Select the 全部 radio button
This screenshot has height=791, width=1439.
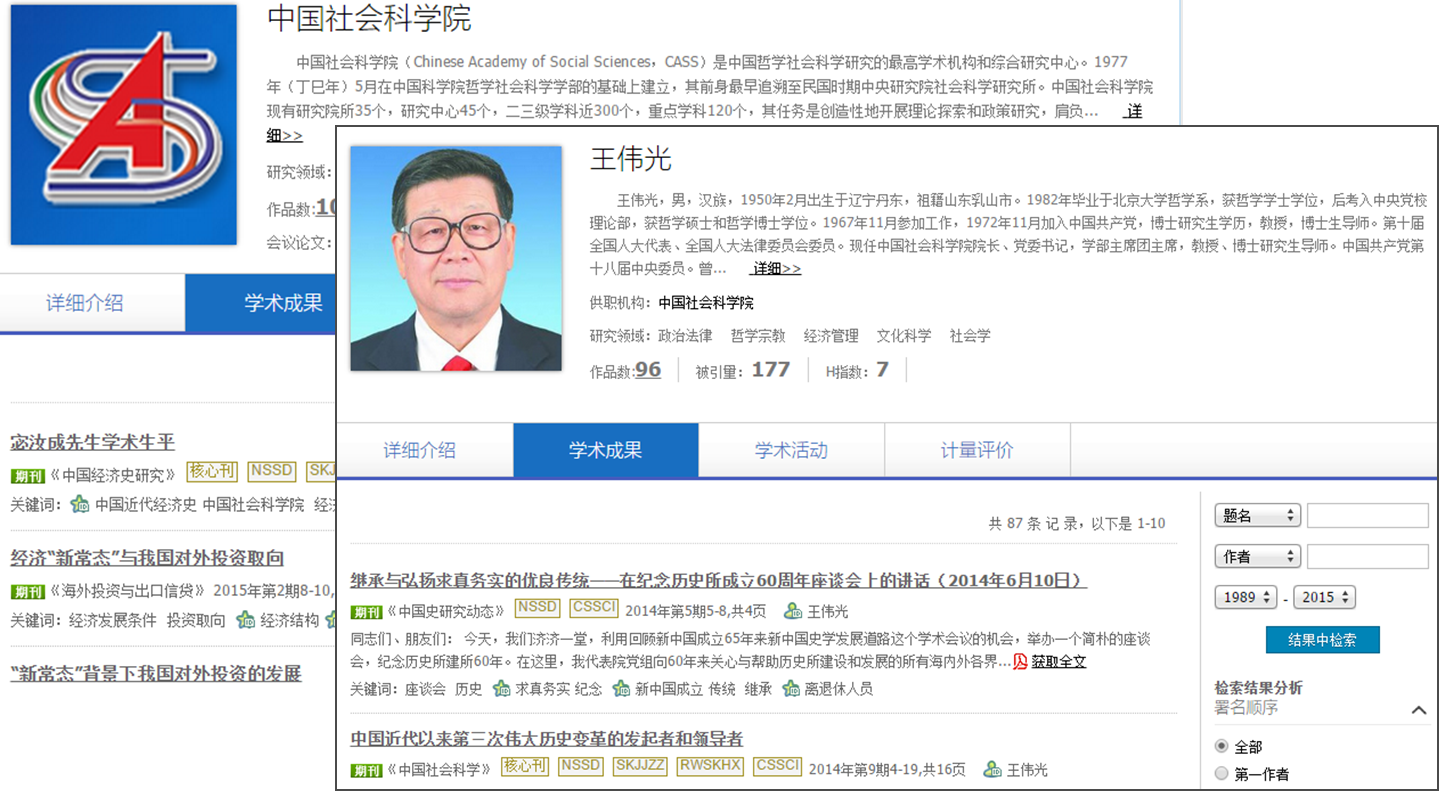coord(1221,746)
